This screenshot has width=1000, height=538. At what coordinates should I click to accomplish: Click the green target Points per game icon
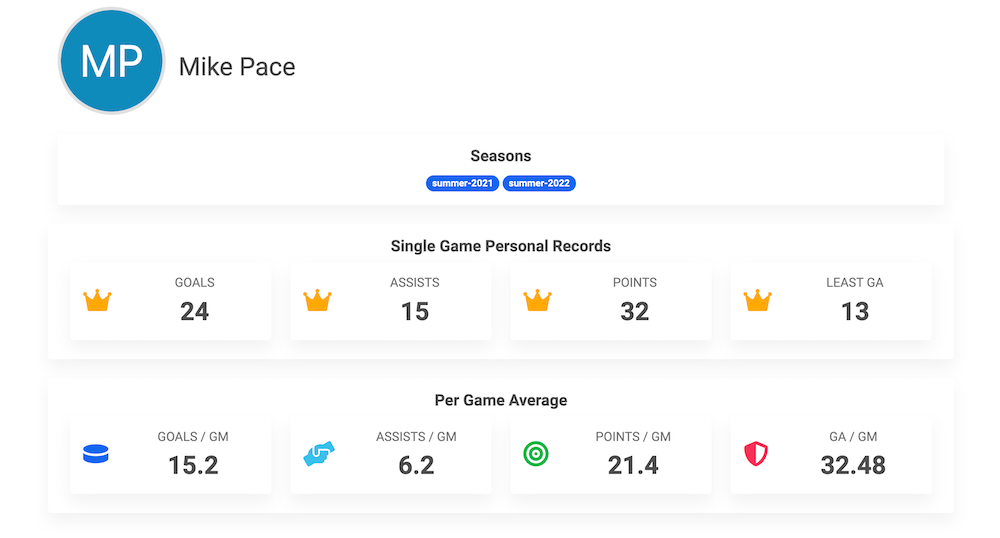point(537,454)
